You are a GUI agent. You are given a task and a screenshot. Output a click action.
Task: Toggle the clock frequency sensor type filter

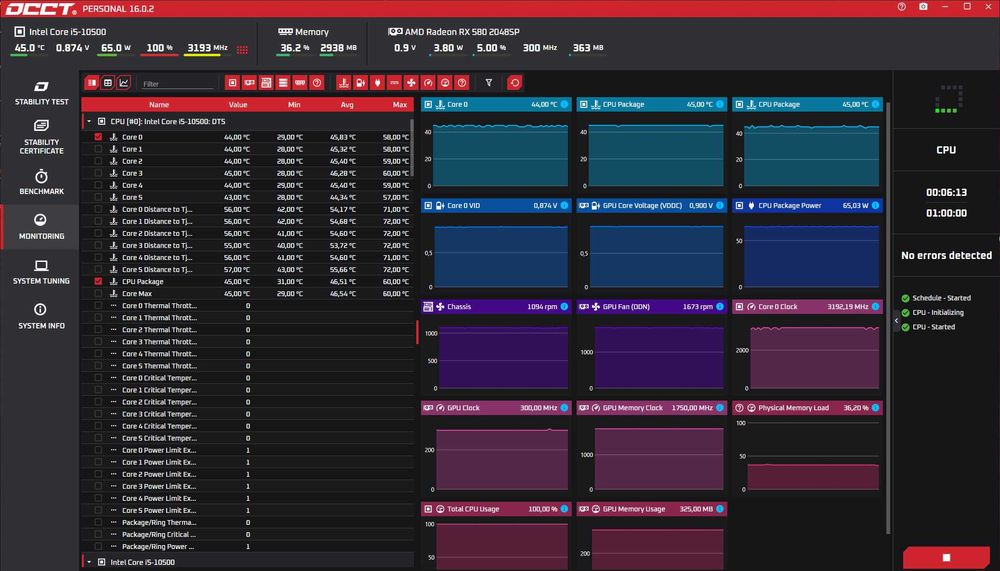[428, 83]
